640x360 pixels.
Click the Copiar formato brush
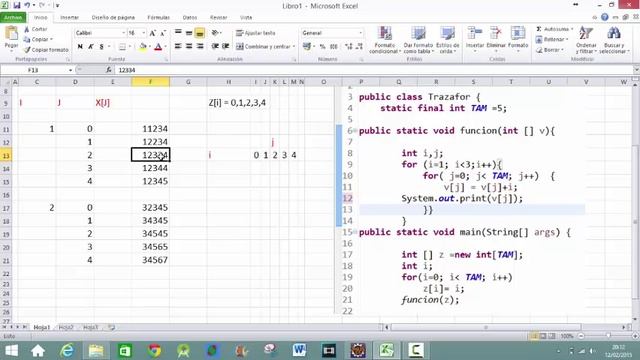point(27,50)
